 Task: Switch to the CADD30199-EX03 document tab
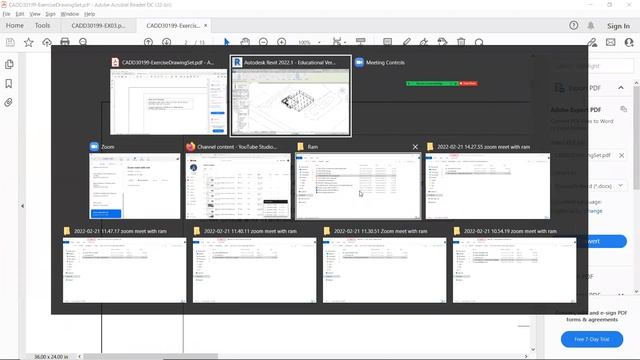[x=98, y=25]
